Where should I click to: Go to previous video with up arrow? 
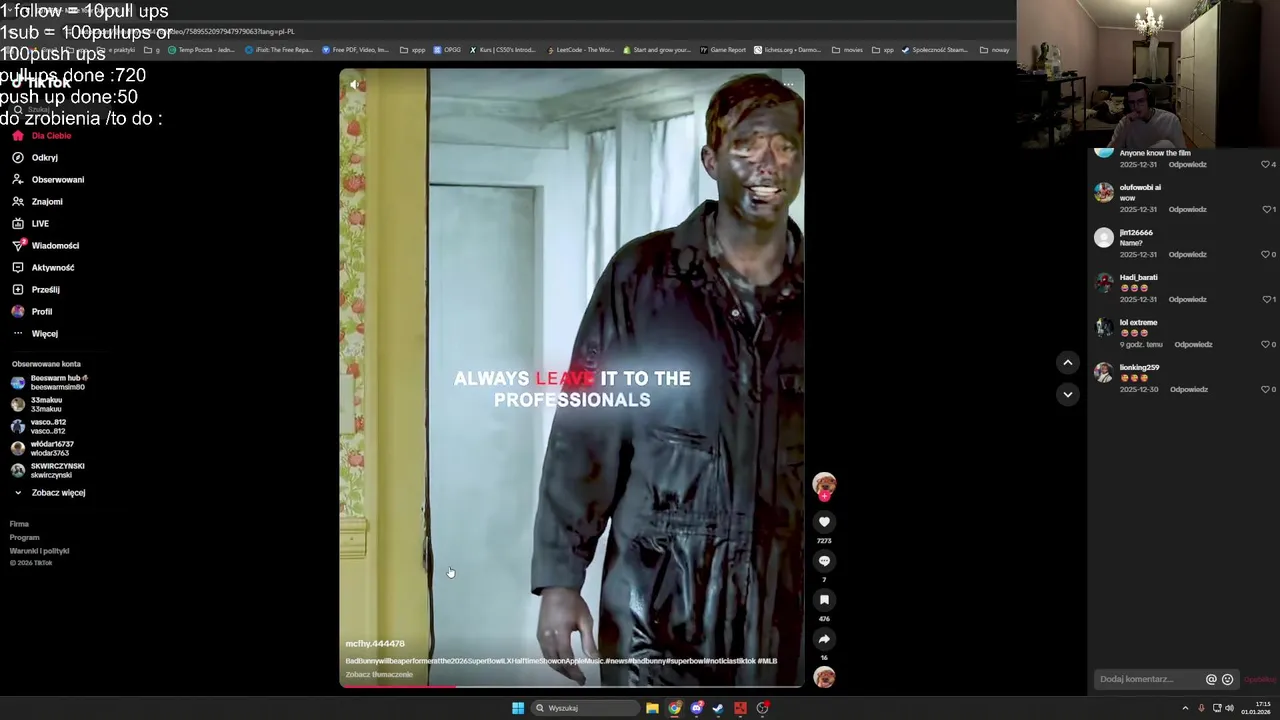coord(1067,362)
